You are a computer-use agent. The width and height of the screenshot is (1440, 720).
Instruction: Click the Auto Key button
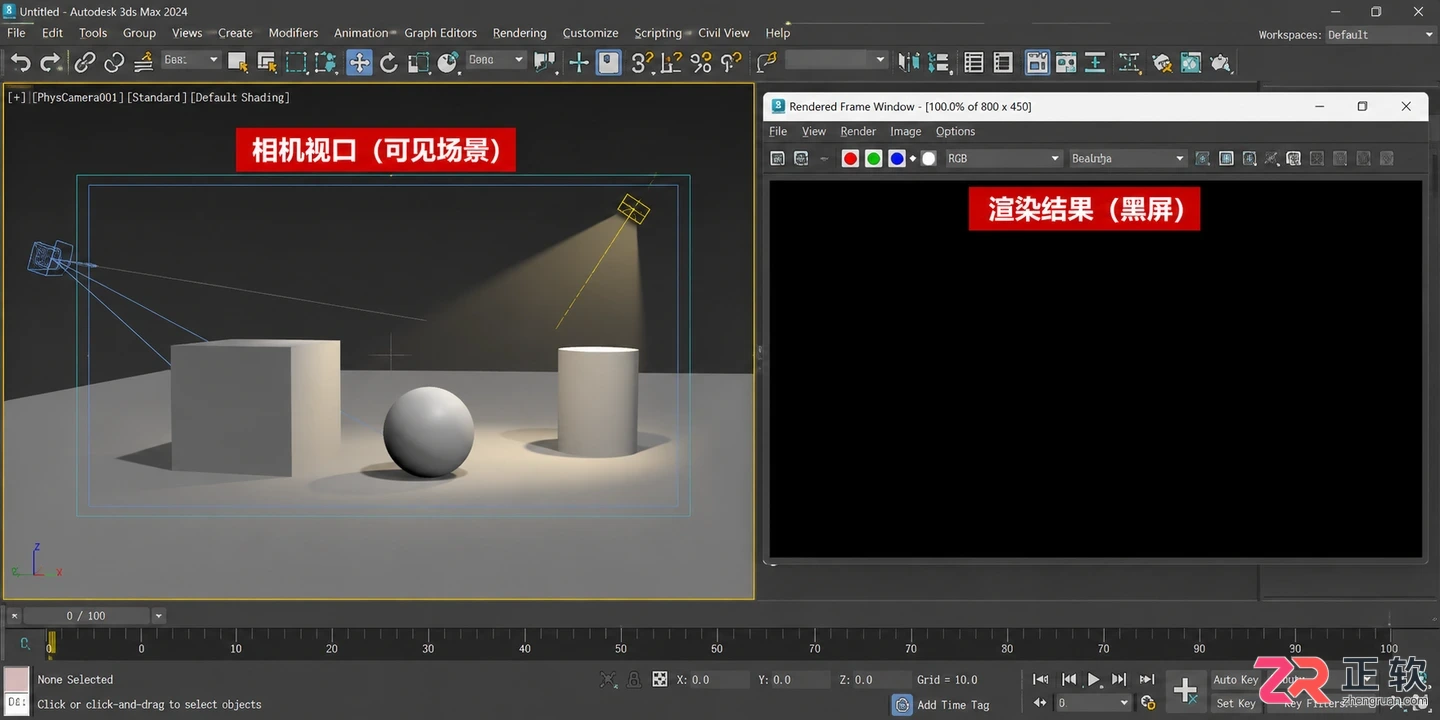[1236, 680]
